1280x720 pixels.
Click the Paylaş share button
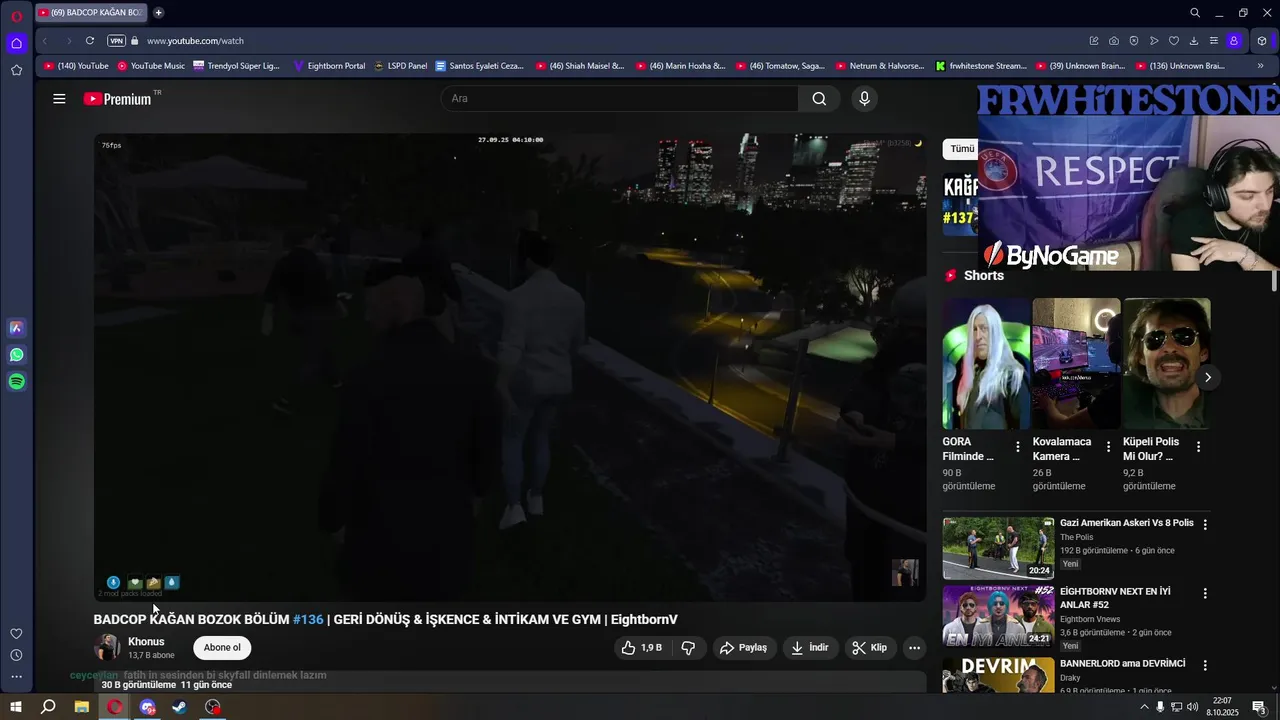tap(744, 648)
